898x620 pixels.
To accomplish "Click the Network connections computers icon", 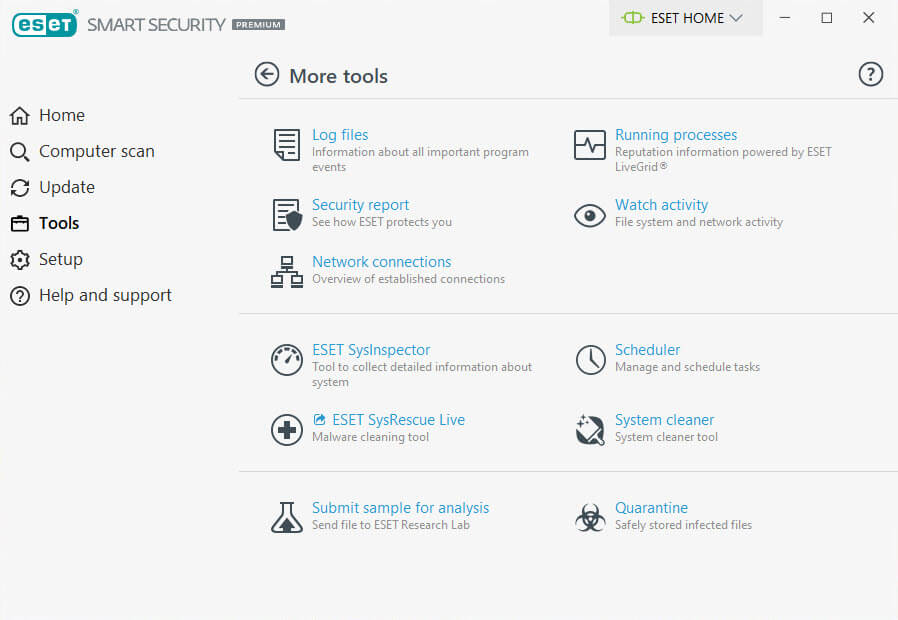I will tap(287, 272).
